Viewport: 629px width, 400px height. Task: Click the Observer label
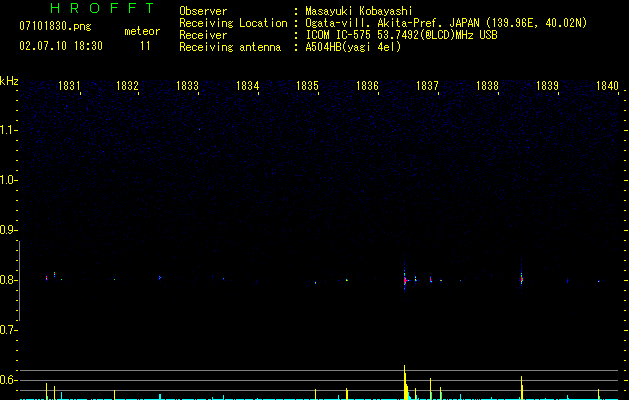coord(203,11)
